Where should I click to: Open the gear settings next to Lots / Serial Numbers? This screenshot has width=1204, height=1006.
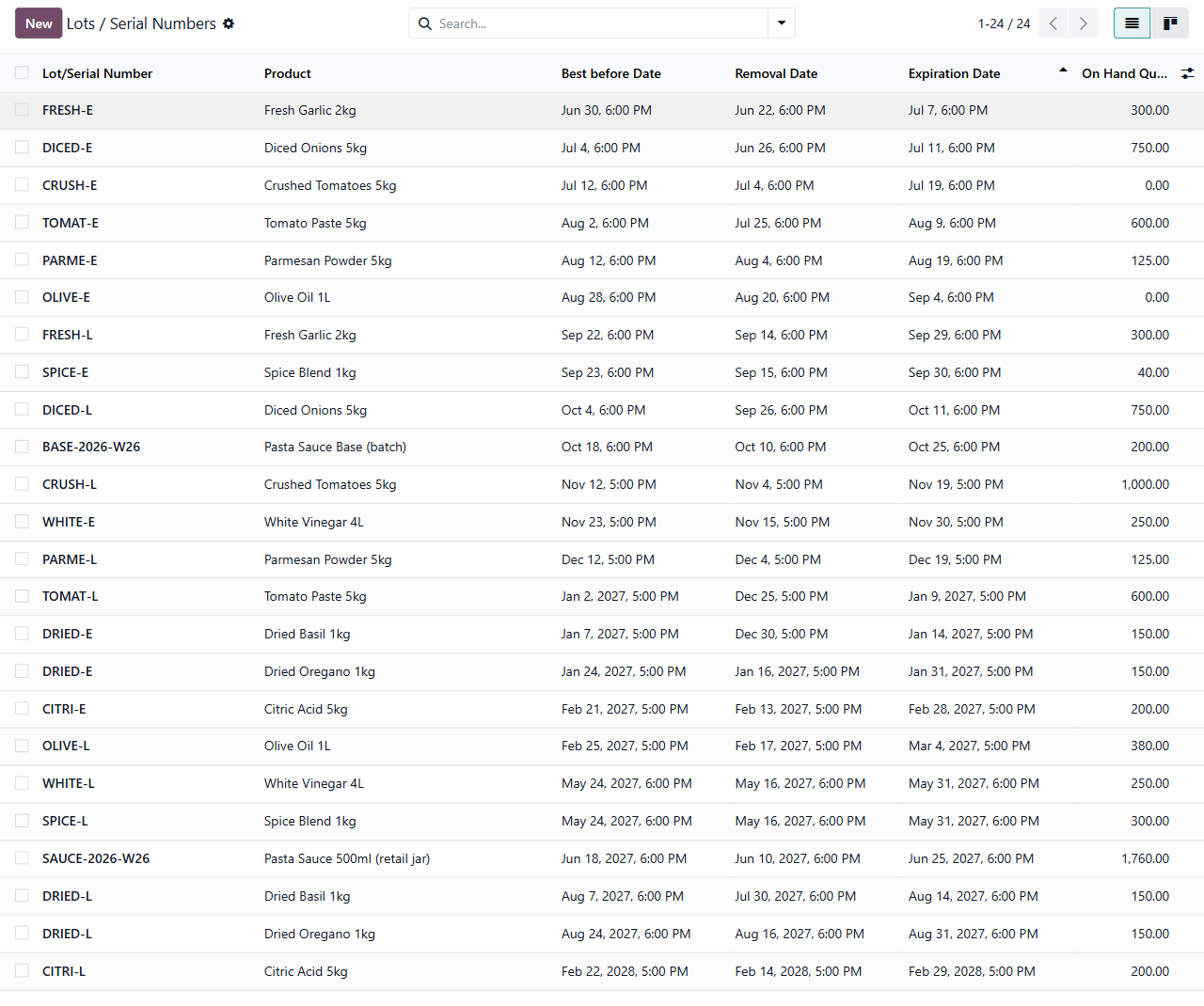(x=229, y=24)
